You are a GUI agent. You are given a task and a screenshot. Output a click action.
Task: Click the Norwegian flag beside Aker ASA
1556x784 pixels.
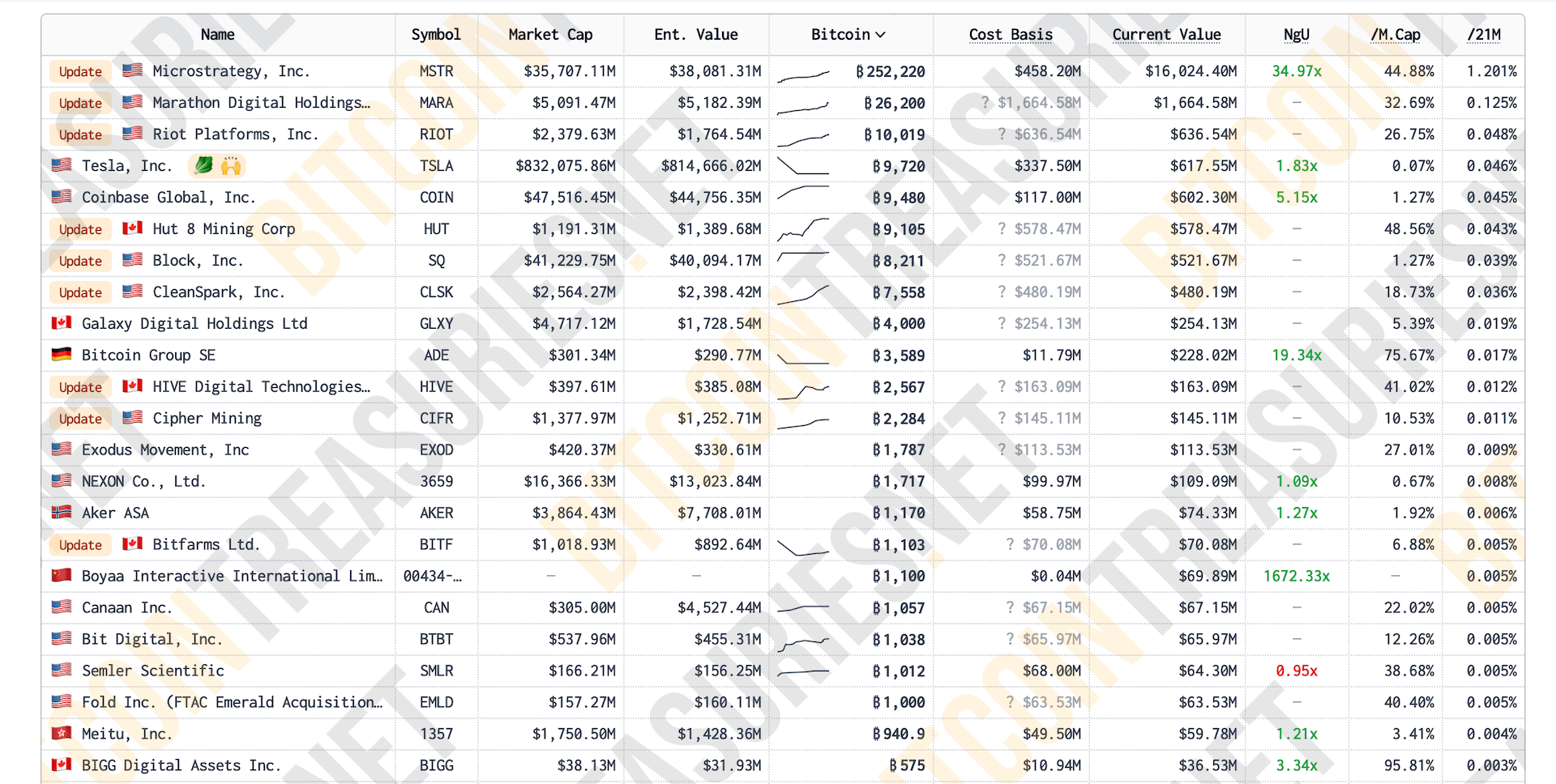pos(62,513)
